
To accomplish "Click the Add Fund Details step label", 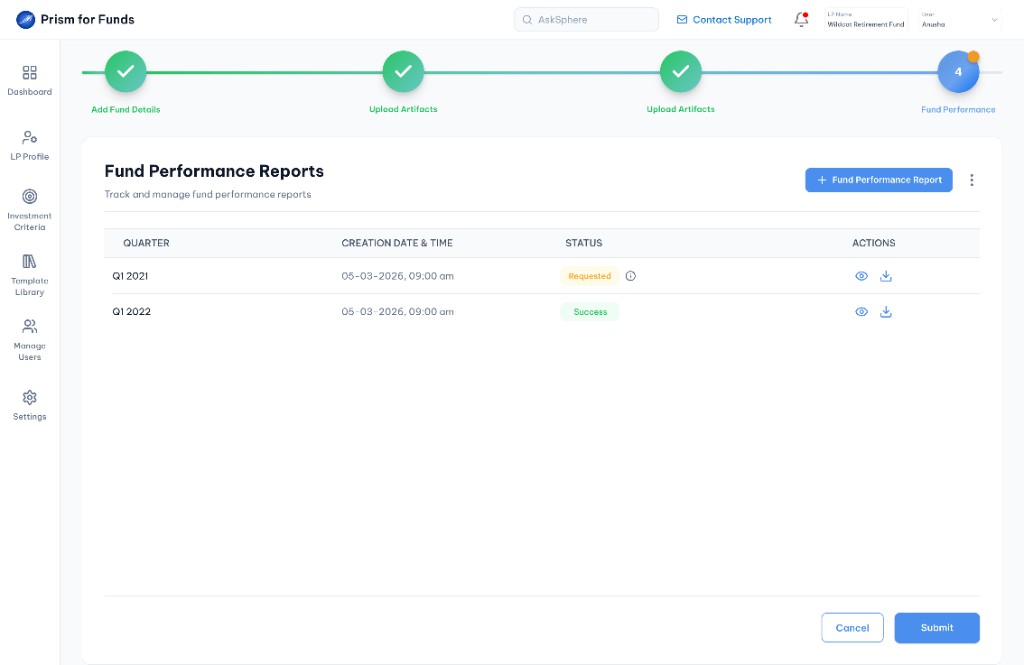I will coord(125,110).
